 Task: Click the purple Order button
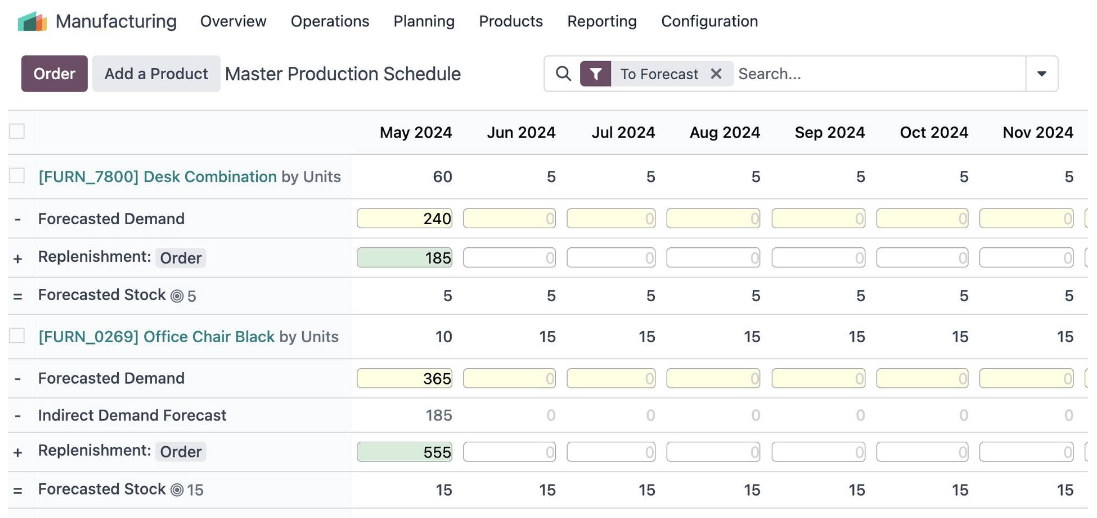click(x=55, y=74)
